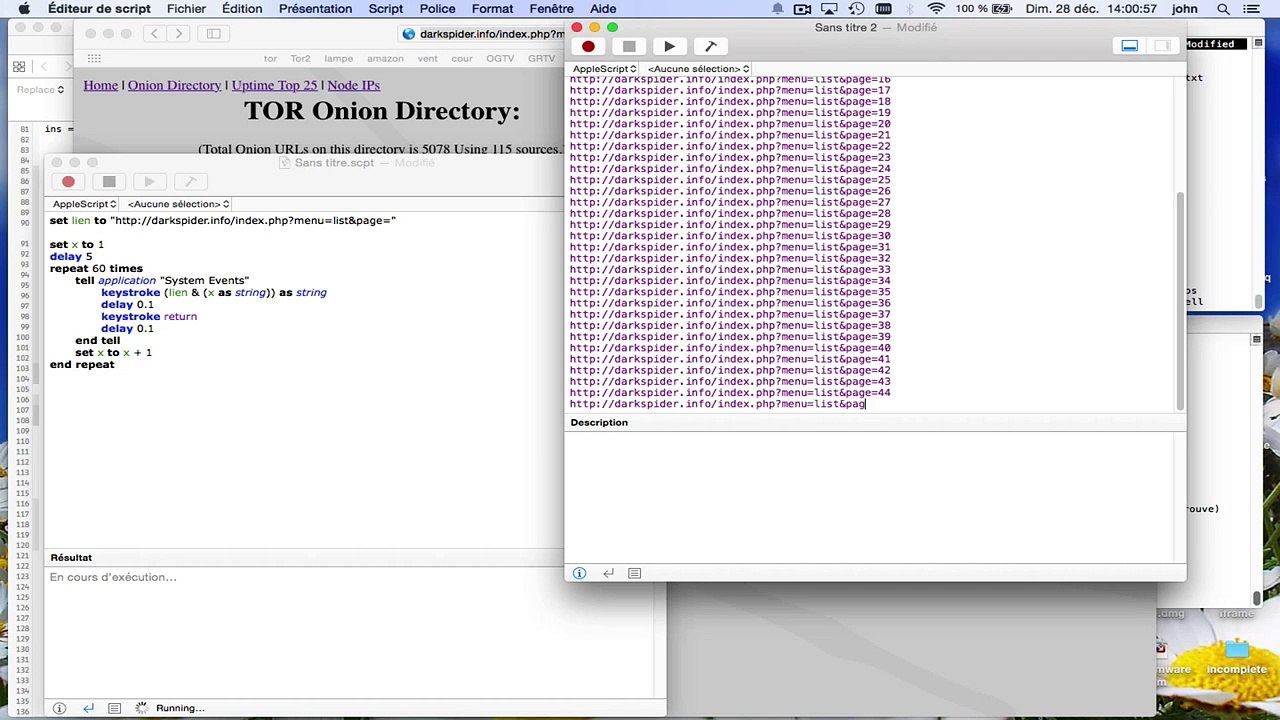The height and width of the screenshot is (720, 1280).
Task: Open the Apple menu
Action: (x=24, y=9)
